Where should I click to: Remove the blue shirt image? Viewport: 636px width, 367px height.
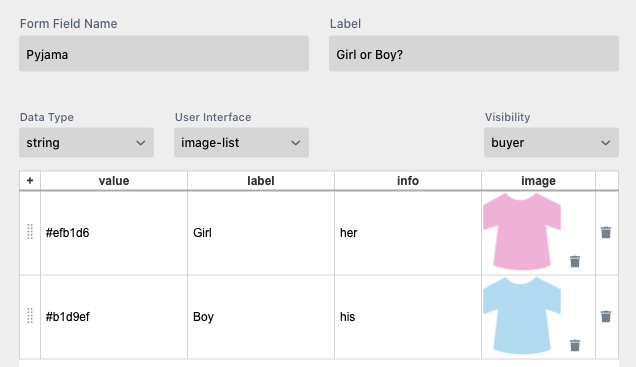pos(575,345)
